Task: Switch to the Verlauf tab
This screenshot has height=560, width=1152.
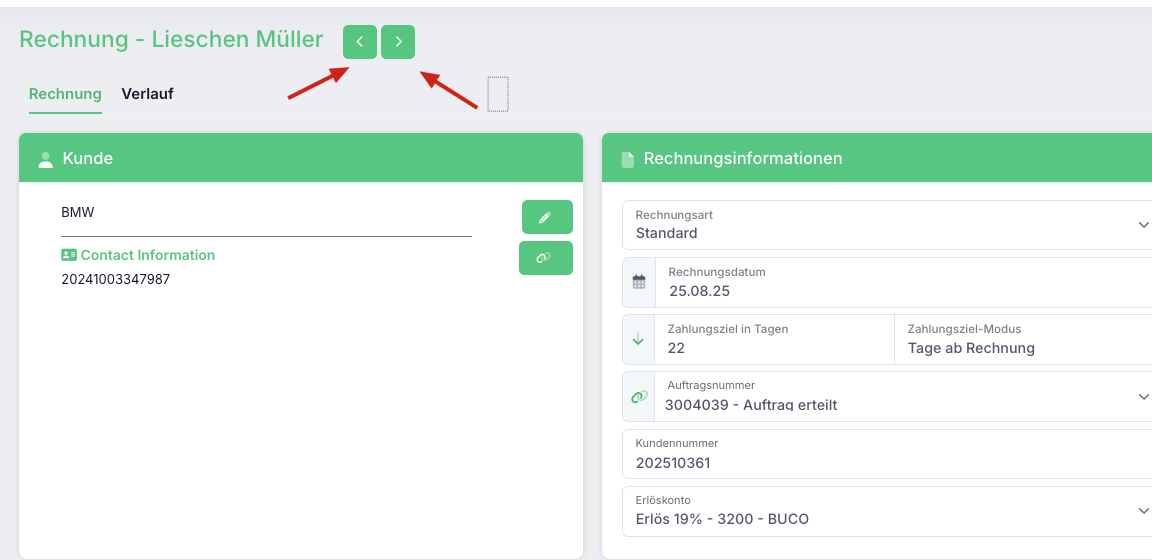Action: pos(148,94)
